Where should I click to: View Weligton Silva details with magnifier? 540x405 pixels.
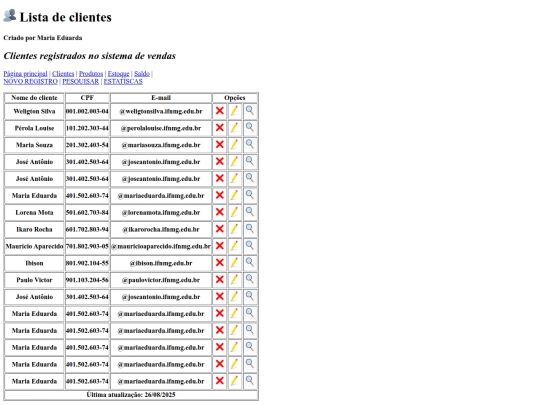click(x=250, y=111)
